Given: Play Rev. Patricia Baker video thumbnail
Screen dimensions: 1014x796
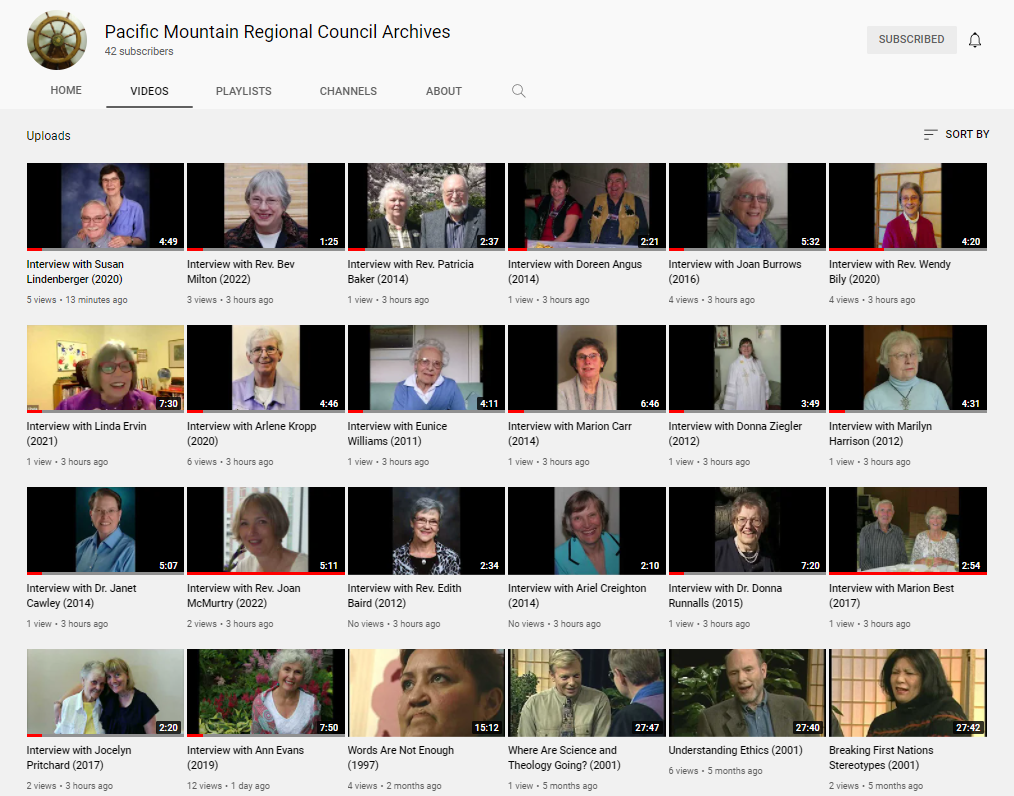Looking at the screenshot, I should point(426,206).
